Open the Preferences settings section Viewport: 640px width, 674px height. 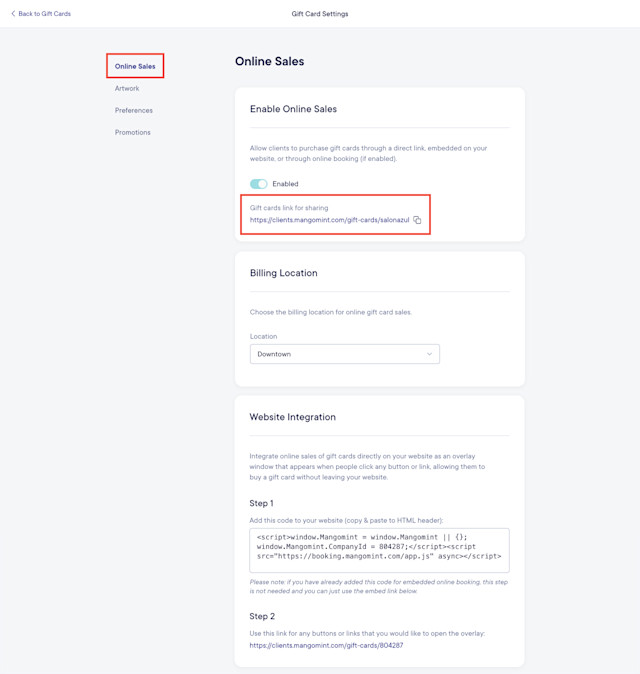[134, 110]
